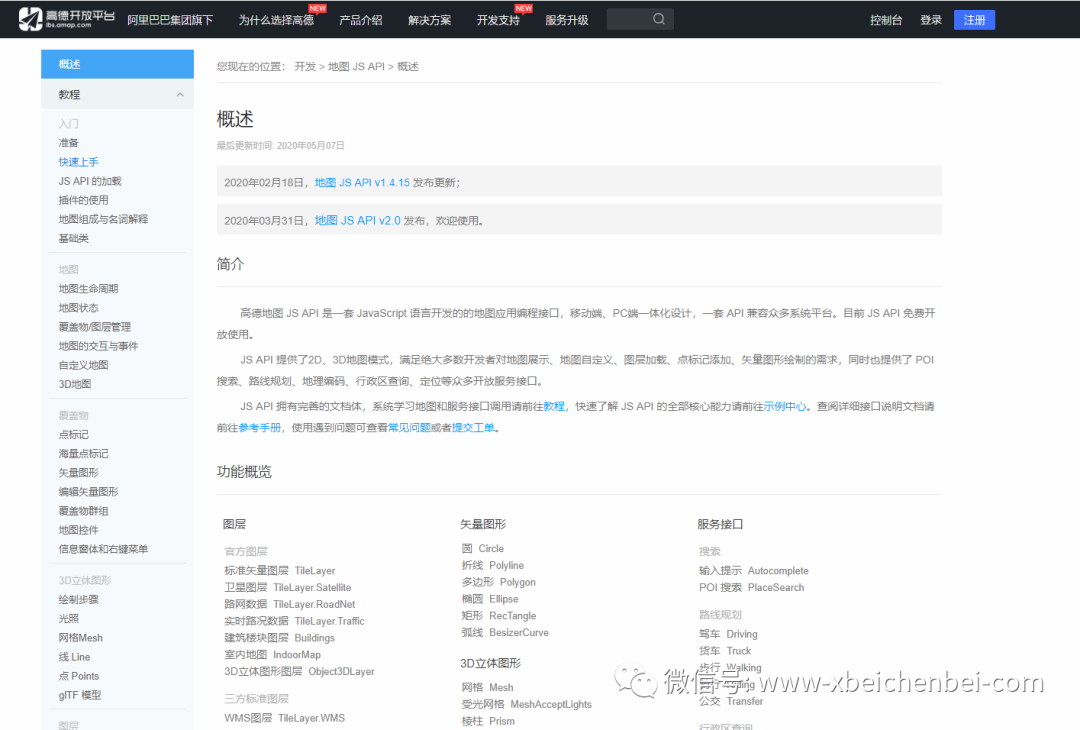
Task: Open the 产品介绍 menu
Action: tap(360, 18)
